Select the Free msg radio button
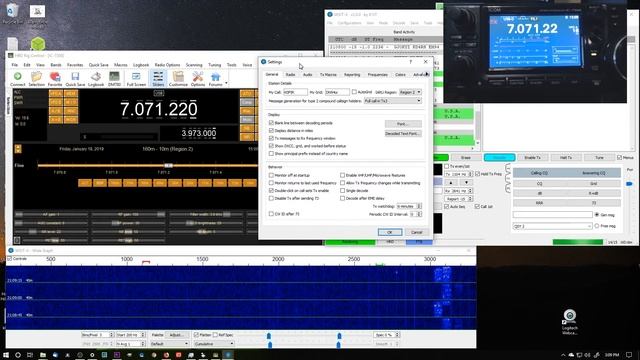Screen dimensions: 640x360 coord(597,226)
